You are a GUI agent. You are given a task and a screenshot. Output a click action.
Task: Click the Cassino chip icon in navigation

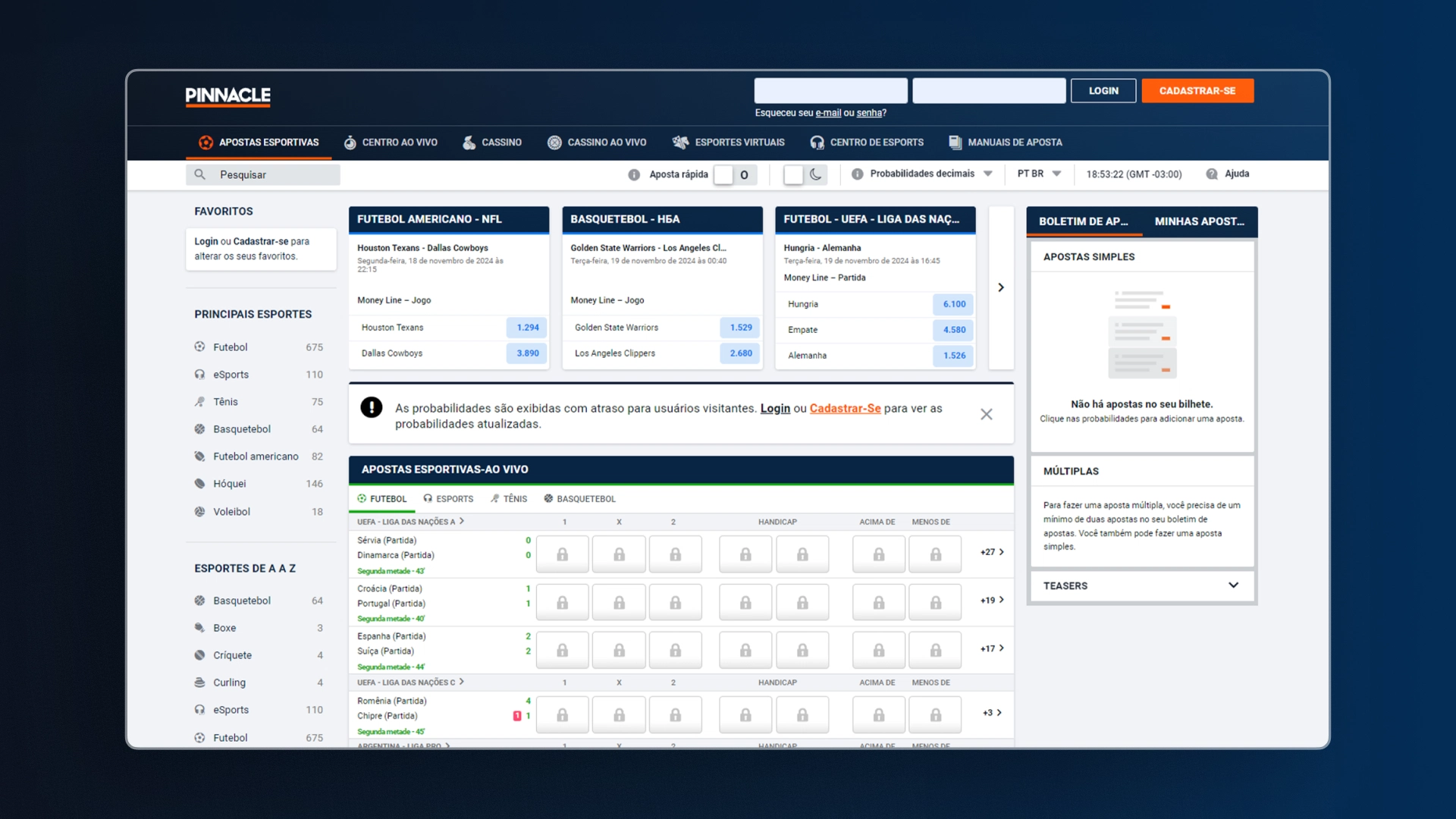click(469, 142)
